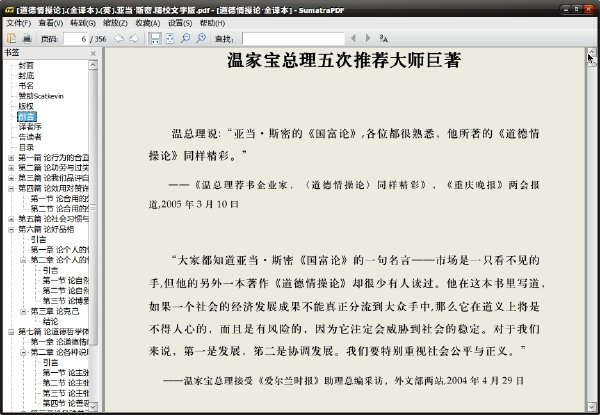Open the 缩放(Z) menu
This screenshot has width=600, height=415.
pos(115,23)
